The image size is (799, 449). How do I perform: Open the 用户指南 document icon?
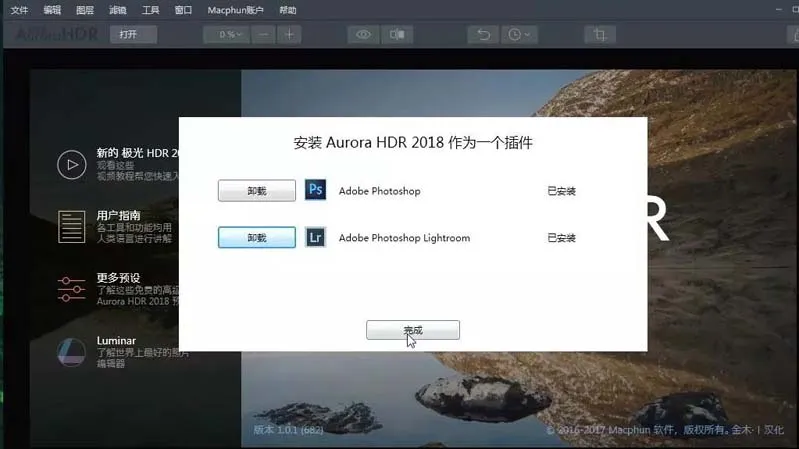coord(71,227)
